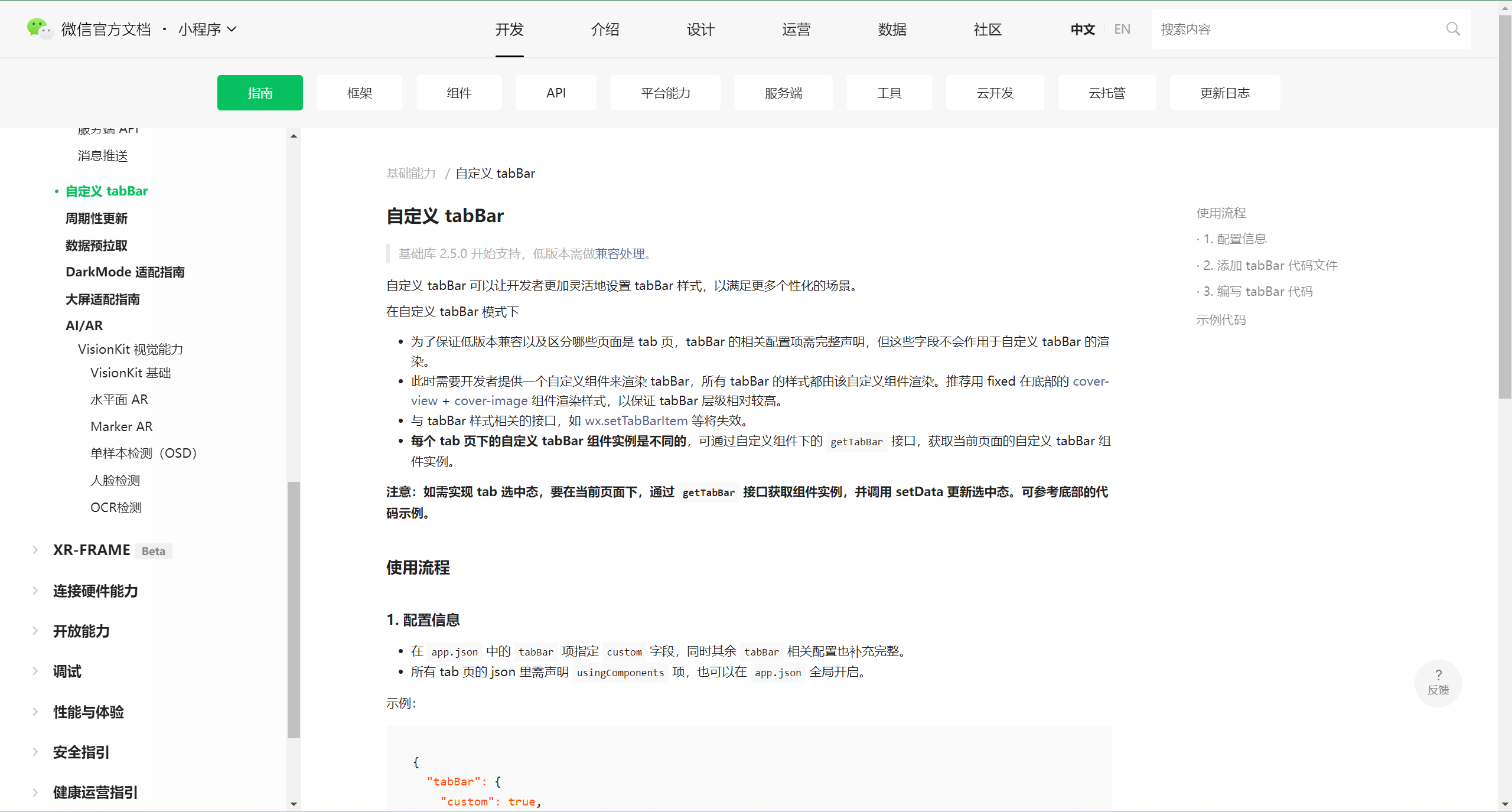Open the 服务端 tab

[x=784, y=93]
